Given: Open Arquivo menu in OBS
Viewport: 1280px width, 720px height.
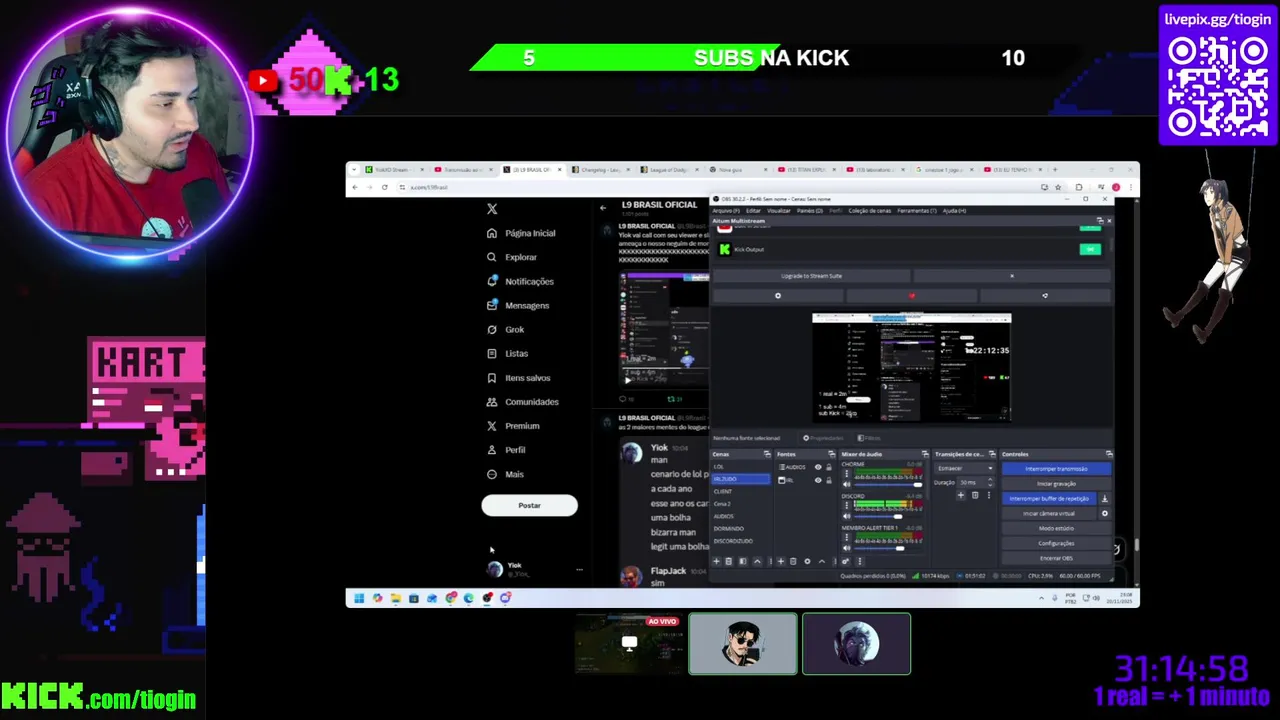Looking at the screenshot, I should pyautogui.click(x=726, y=210).
